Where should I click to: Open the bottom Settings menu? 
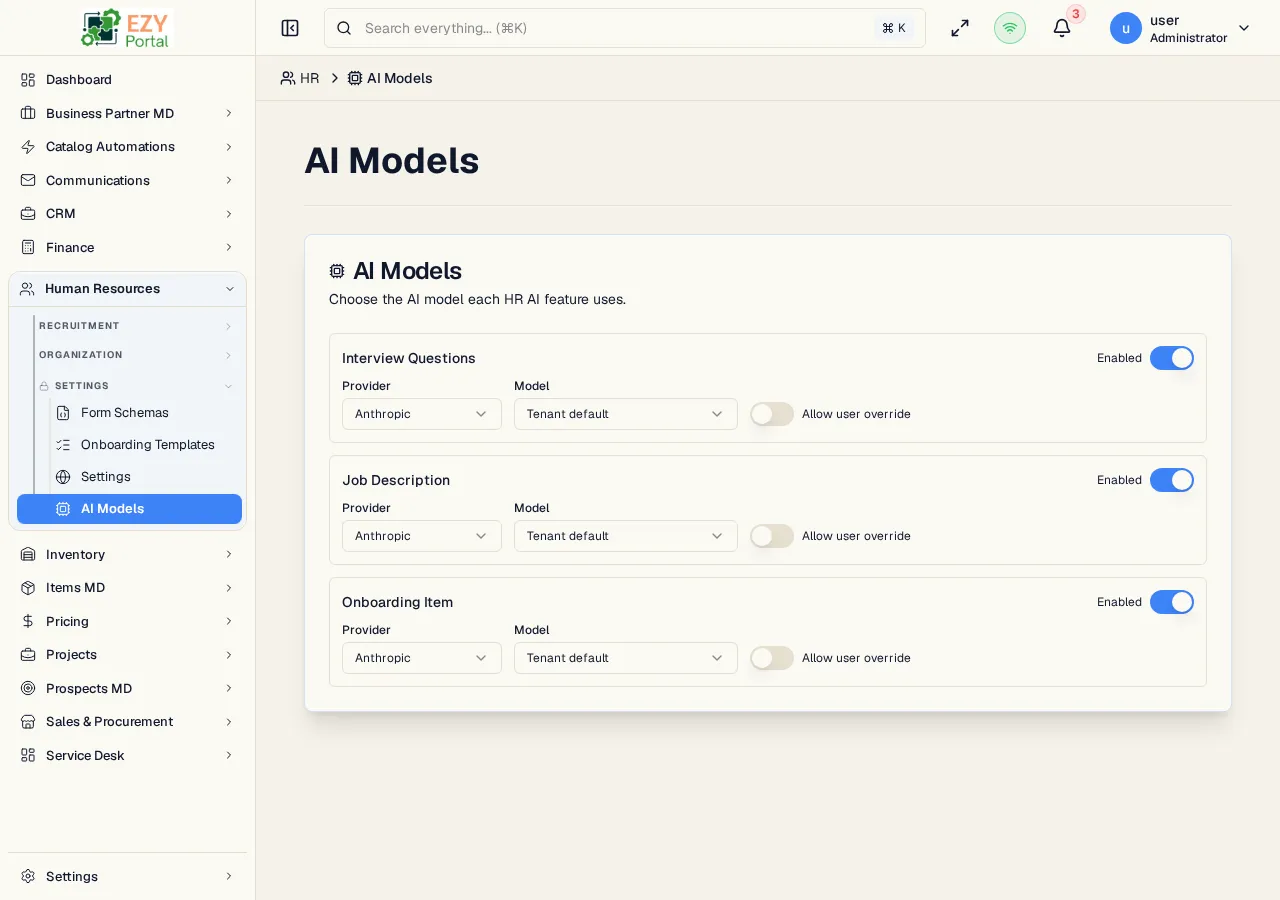tap(128, 876)
